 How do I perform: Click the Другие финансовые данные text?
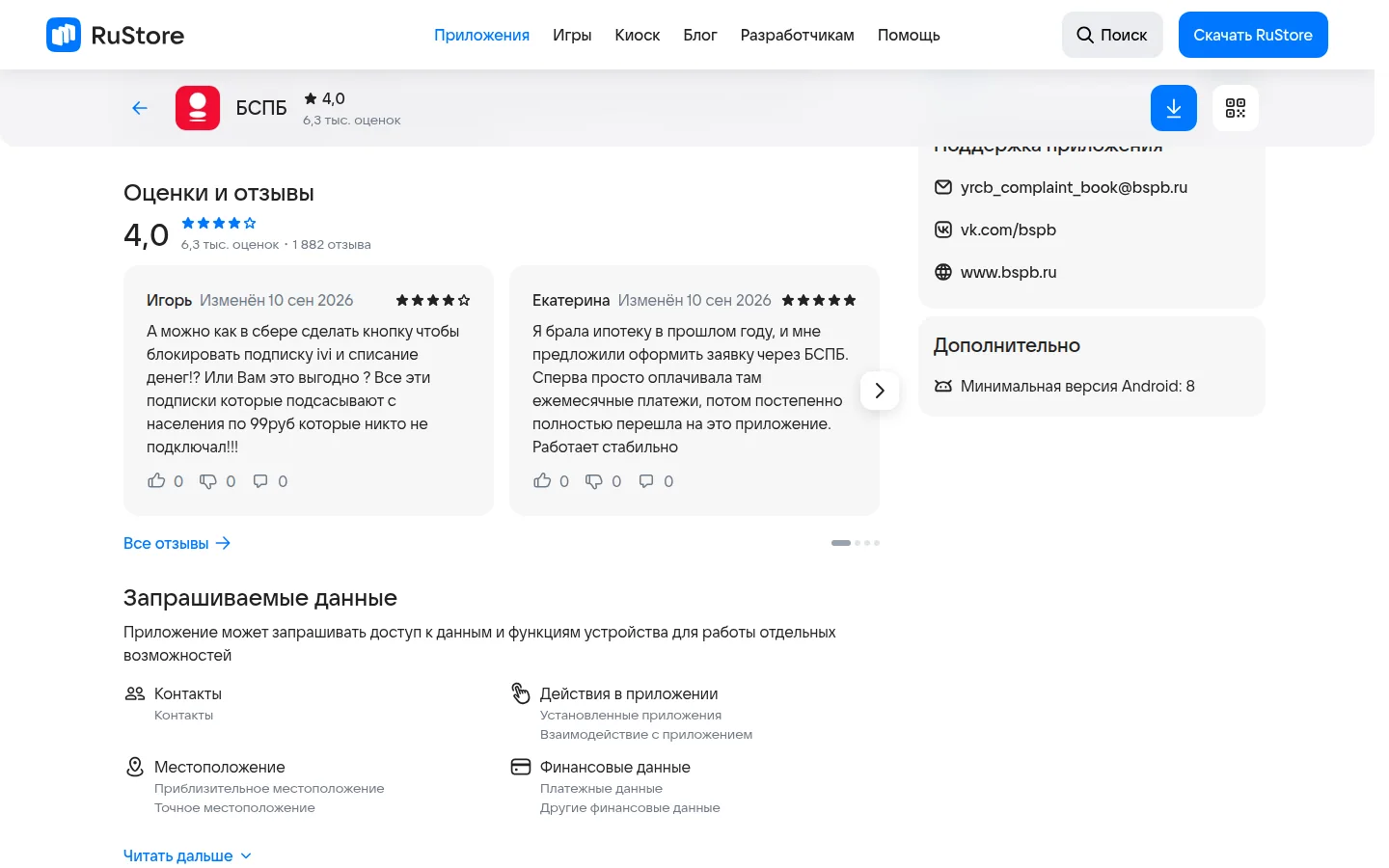point(630,808)
